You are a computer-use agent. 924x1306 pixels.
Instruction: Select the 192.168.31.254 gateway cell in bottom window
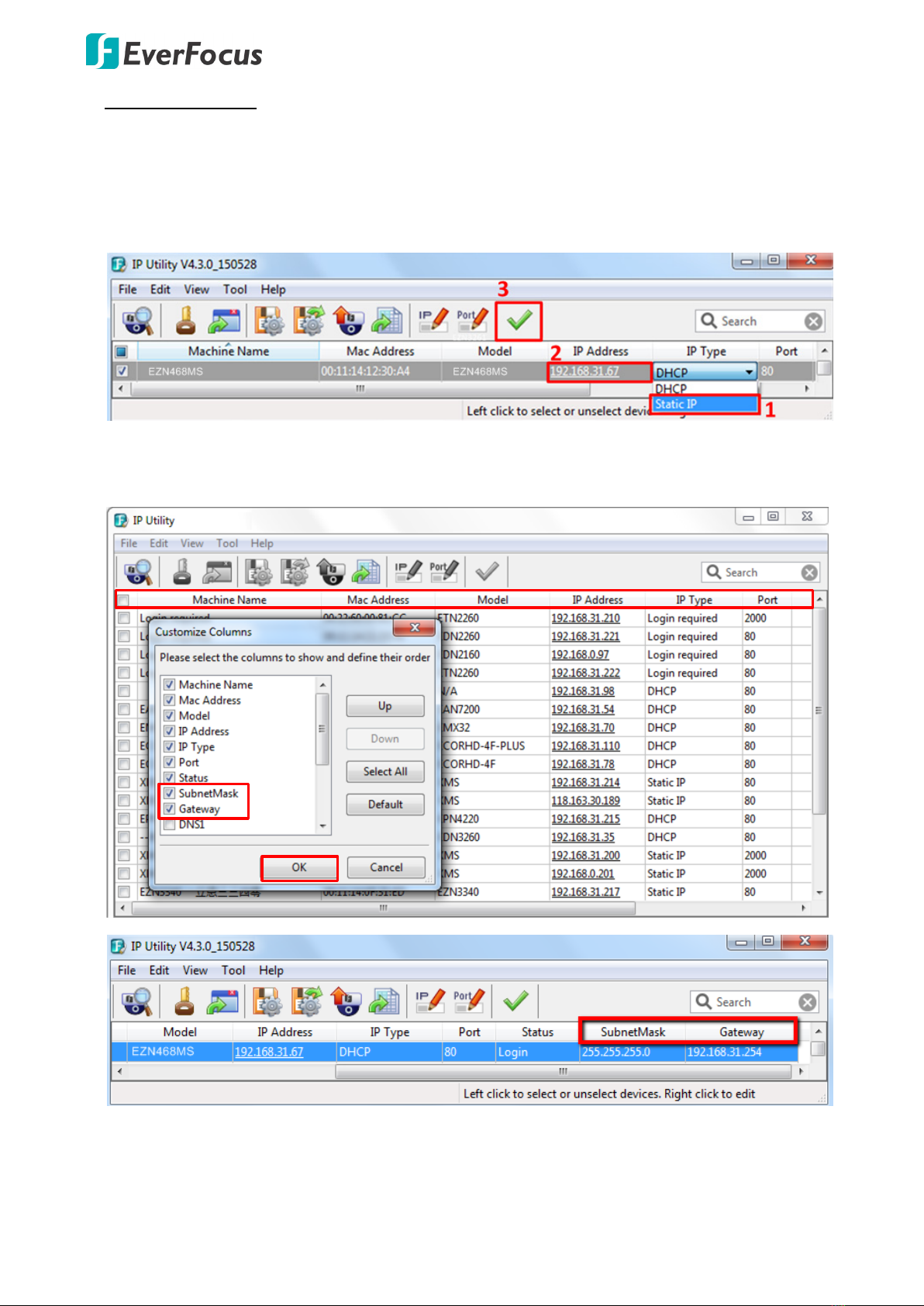coord(741,1052)
